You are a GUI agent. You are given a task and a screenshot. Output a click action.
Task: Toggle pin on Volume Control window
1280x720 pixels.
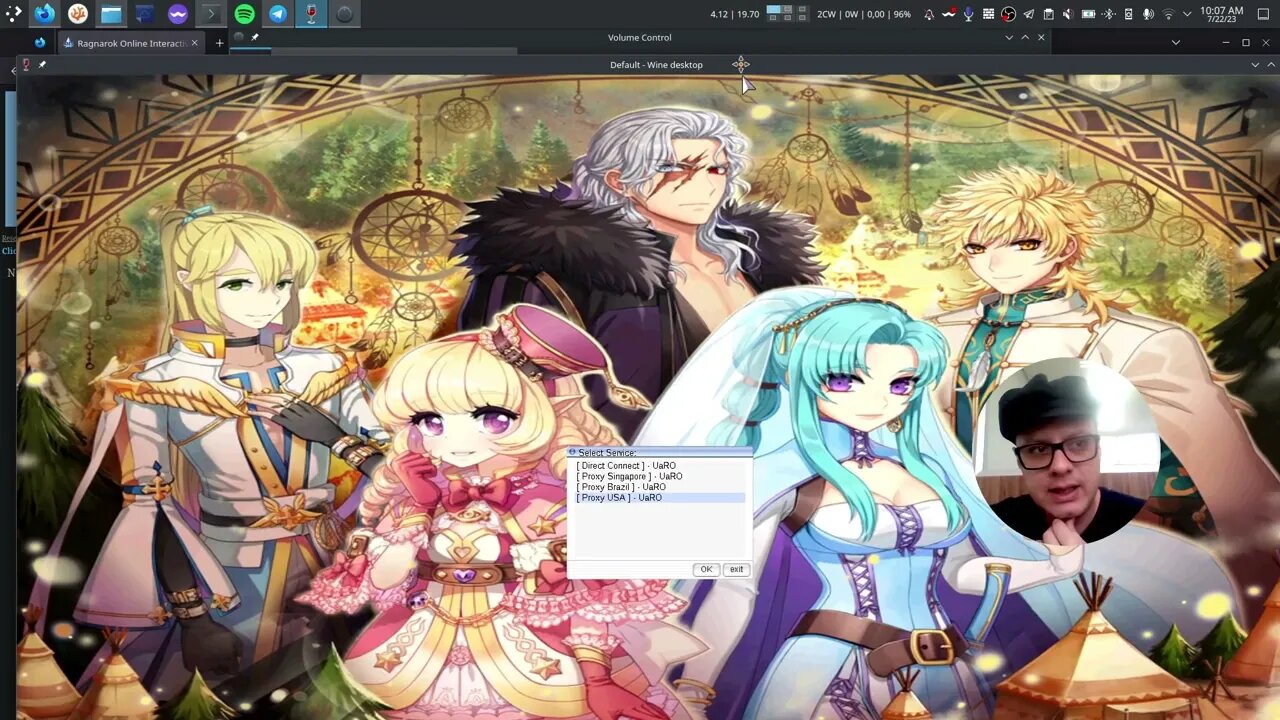coord(254,37)
